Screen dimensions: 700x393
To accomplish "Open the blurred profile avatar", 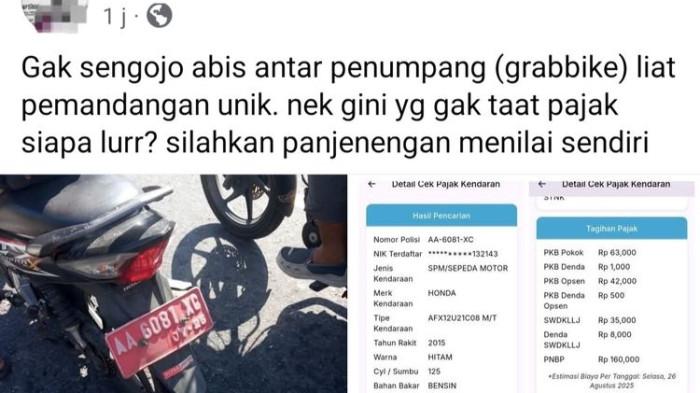I will point(54,15).
